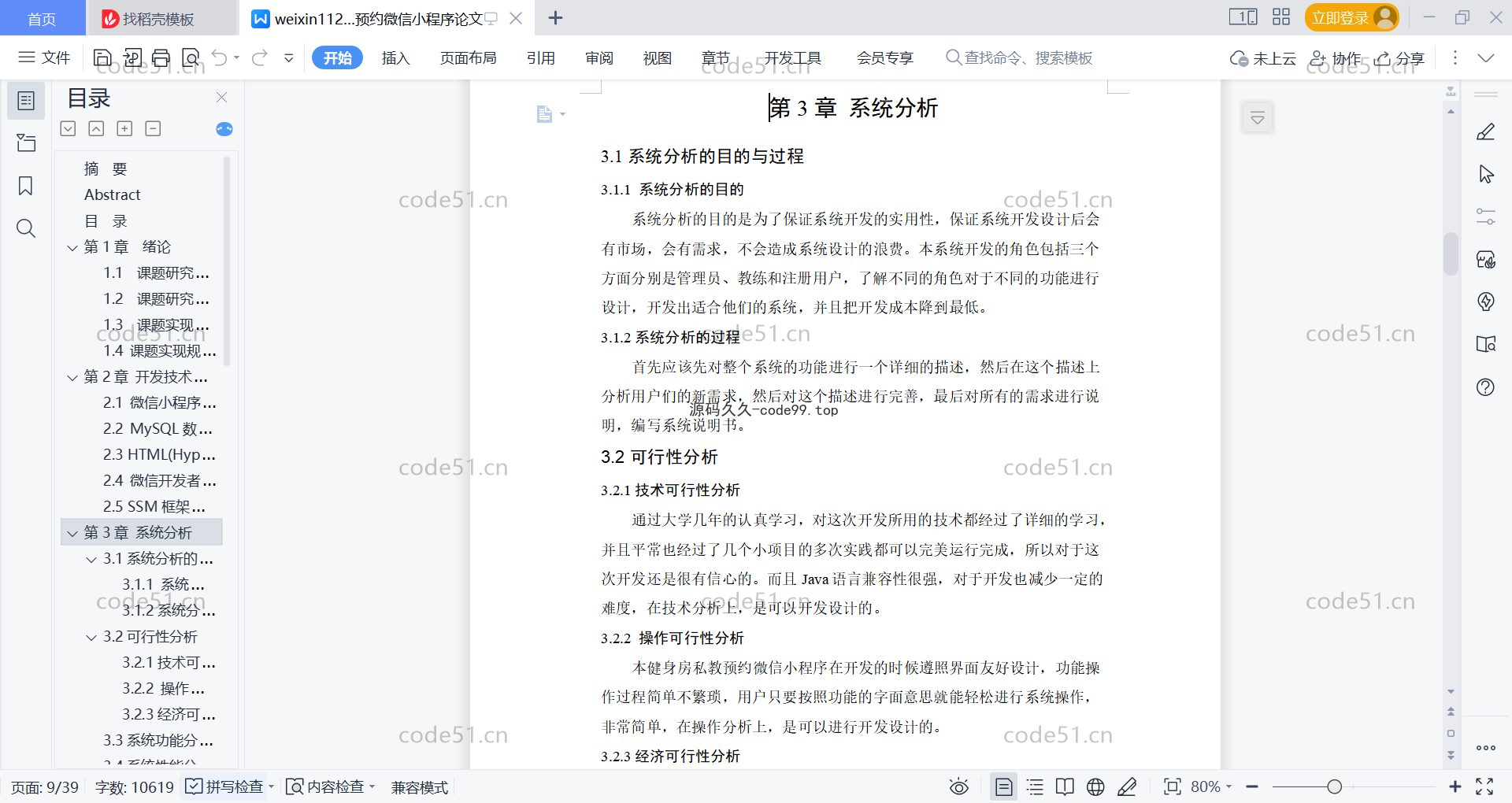Jump to outline item 2.2 MySQL 数
The width and height of the screenshot is (1512, 803).
(157, 429)
